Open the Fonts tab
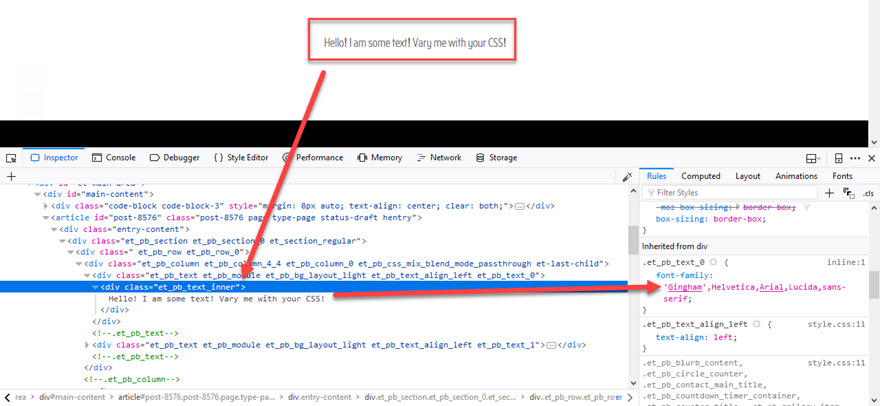Image resolution: width=880 pixels, height=406 pixels. 842,176
